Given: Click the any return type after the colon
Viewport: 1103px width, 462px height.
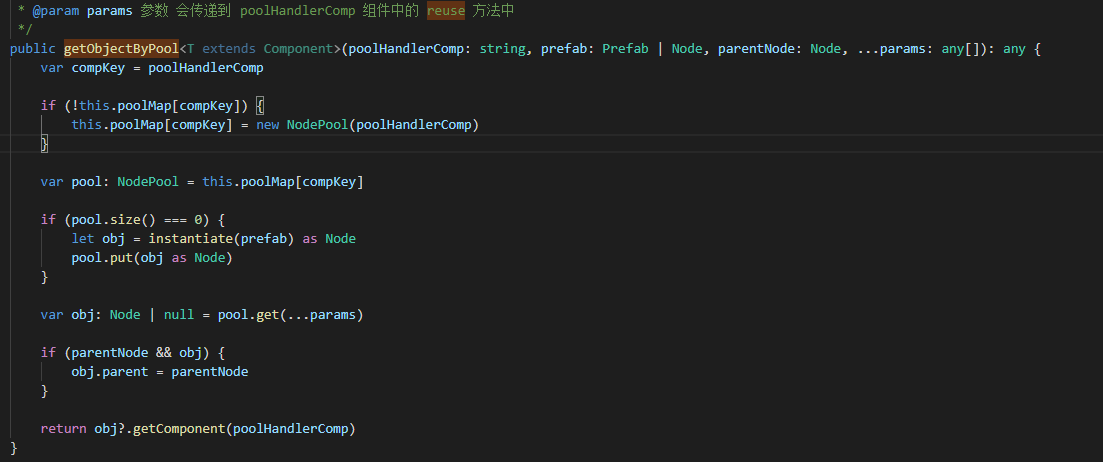Looking at the screenshot, I should pos(1014,48).
